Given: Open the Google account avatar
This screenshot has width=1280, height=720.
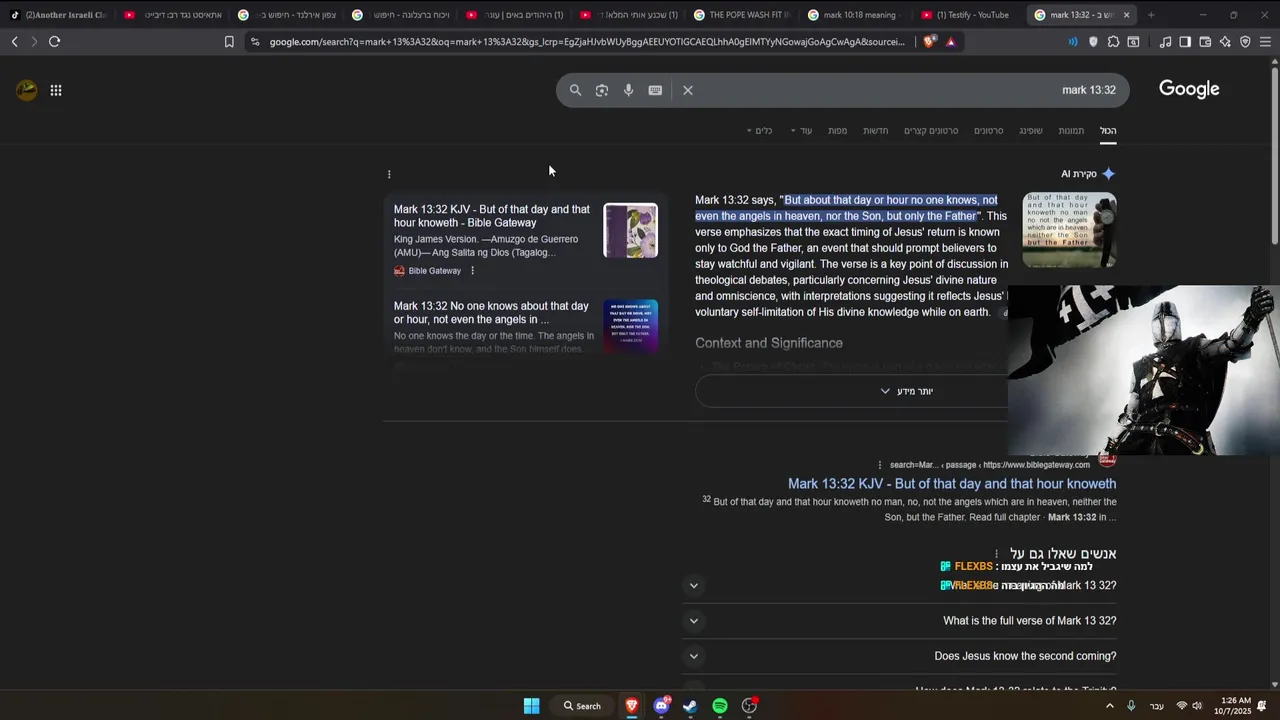Looking at the screenshot, I should (27, 90).
